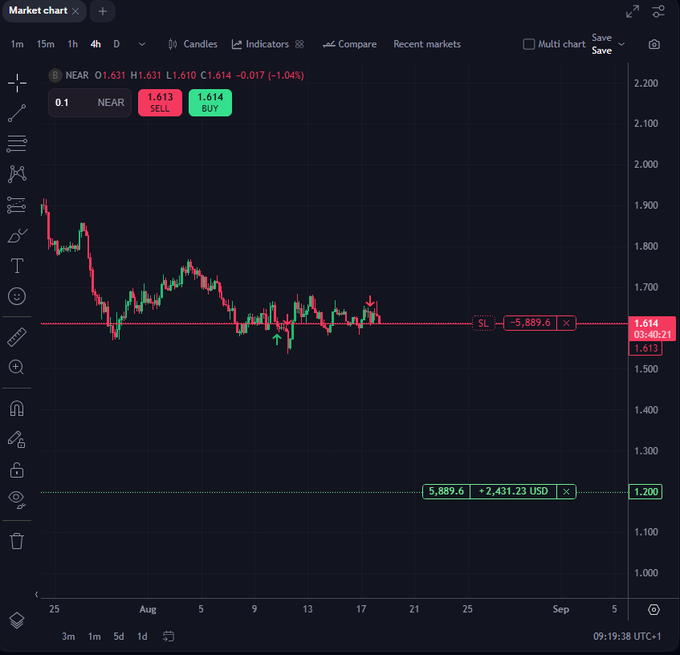Viewport: 680px width, 655px height.
Task: Toggle stay in drawing mode pencil-lock
Action: [x=17, y=439]
